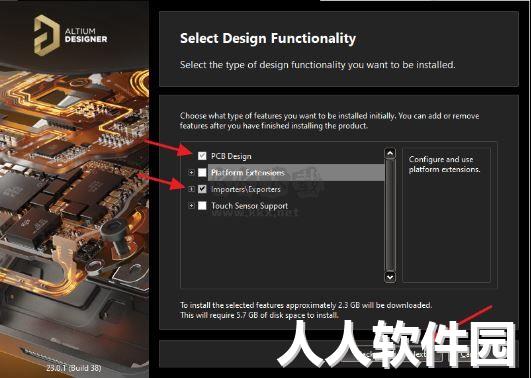Enable the Platform Extensions checkbox
Viewport: 531px width, 378px height.
click(202, 172)
